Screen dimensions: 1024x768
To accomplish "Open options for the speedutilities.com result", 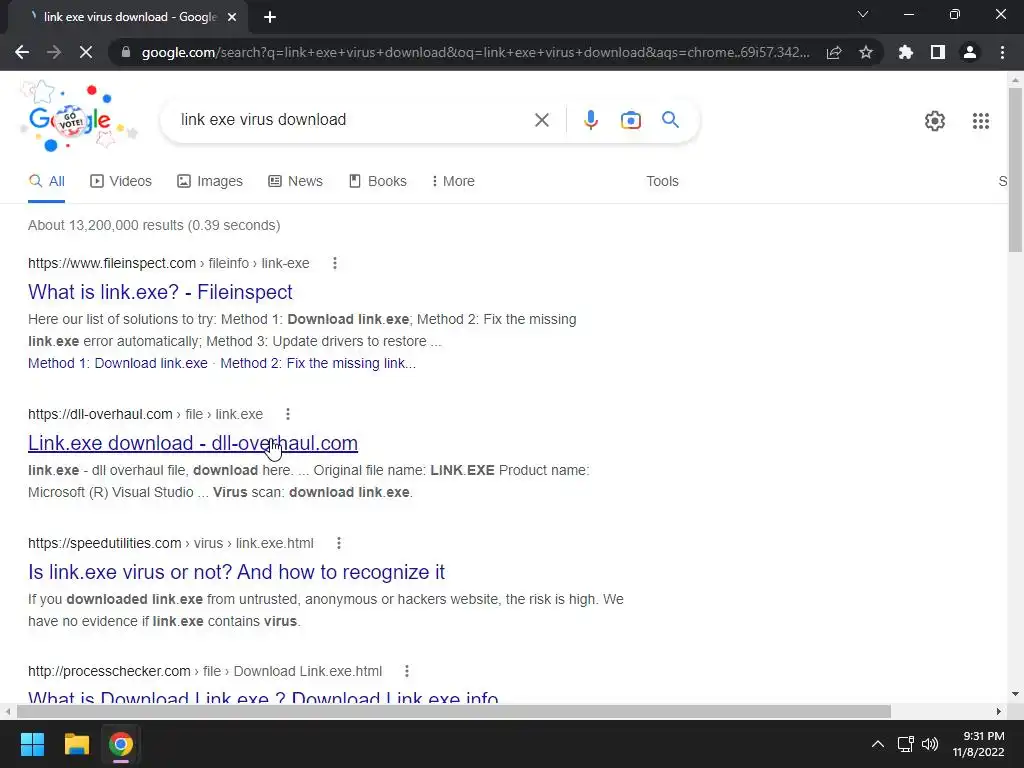I will 339,543.
